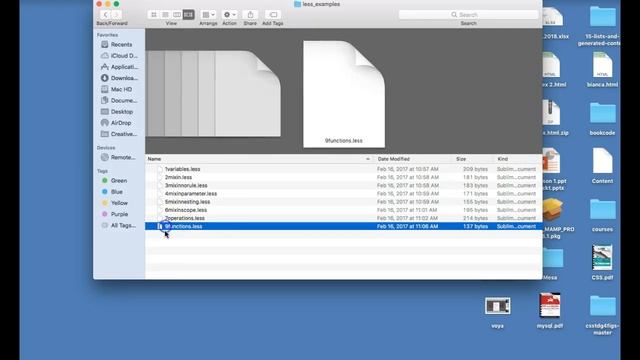Screen dimensions: 640x360
Task: Click the Add Tags toolbar button
Action: [273, 15]
